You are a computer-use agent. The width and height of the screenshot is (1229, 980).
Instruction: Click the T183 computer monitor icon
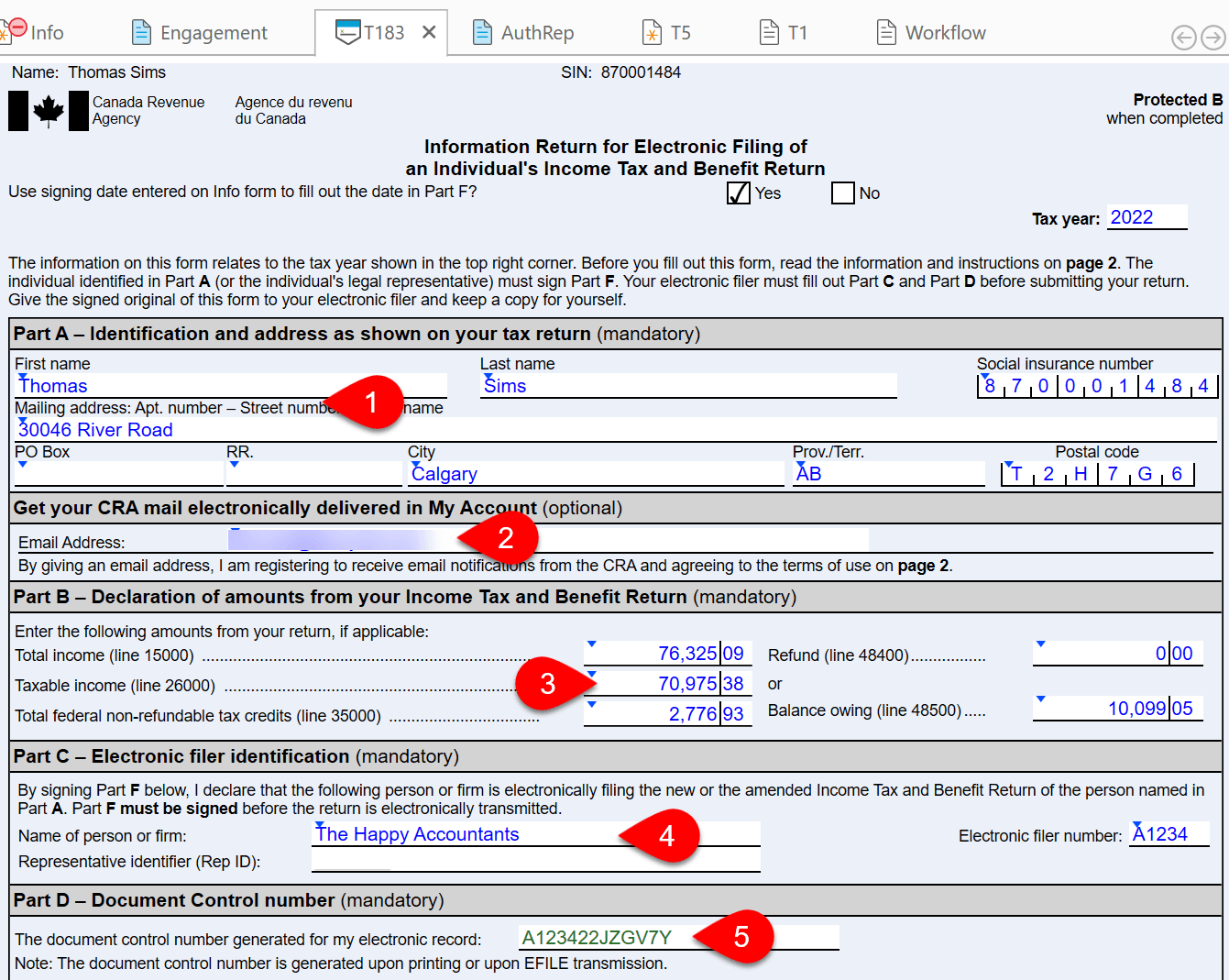346,31
